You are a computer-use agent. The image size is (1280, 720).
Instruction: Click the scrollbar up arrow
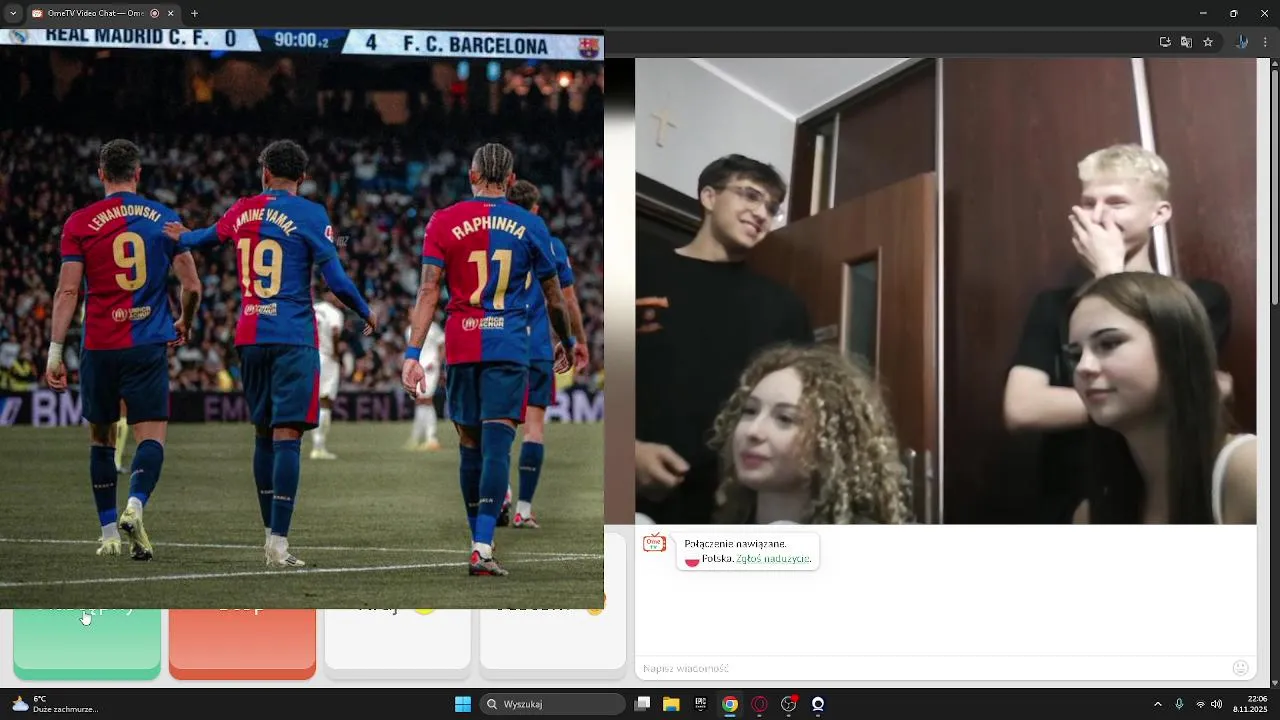click(x=1274, y=63)
